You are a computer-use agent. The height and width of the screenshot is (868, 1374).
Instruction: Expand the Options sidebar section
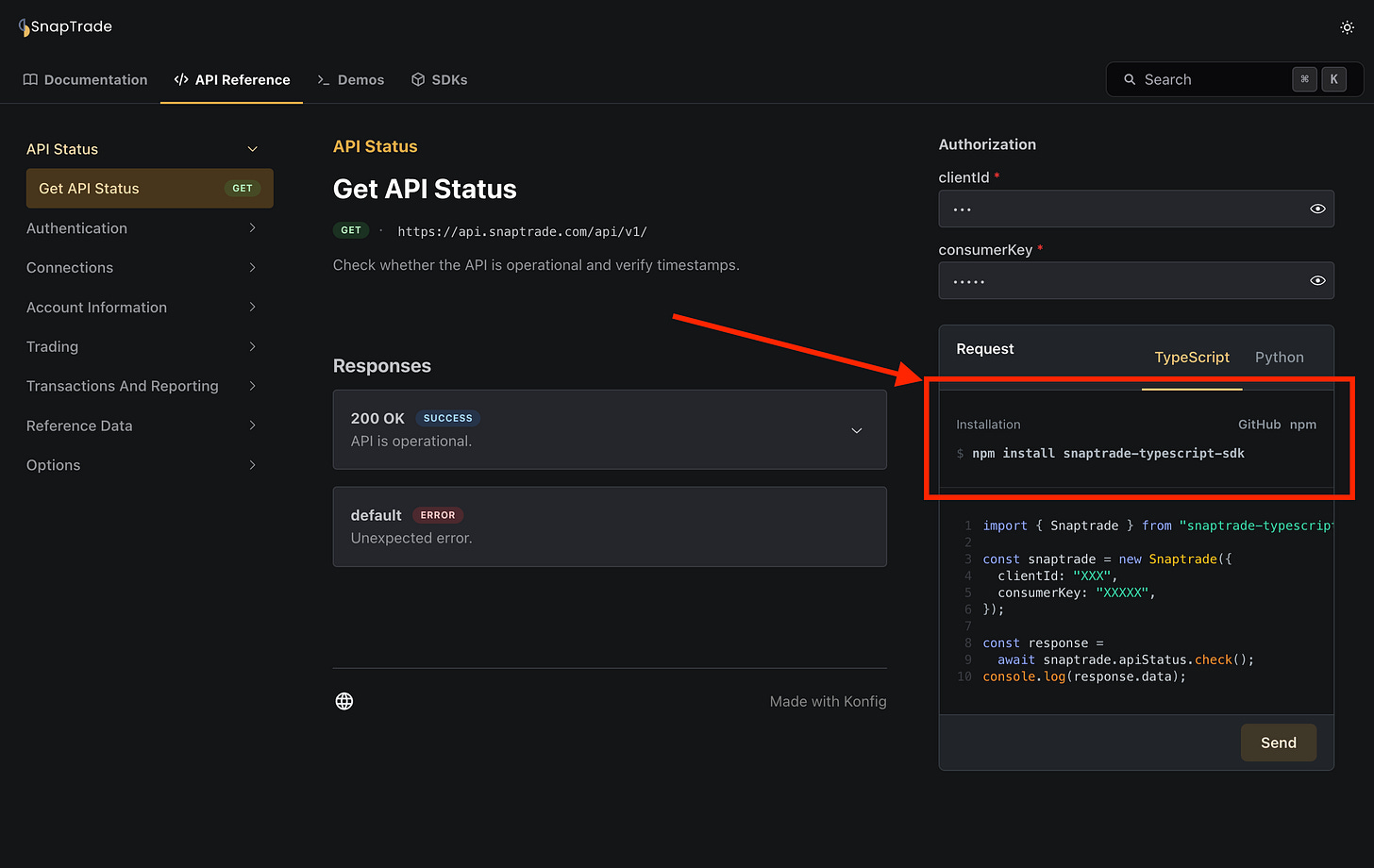(x=252, y=465)
